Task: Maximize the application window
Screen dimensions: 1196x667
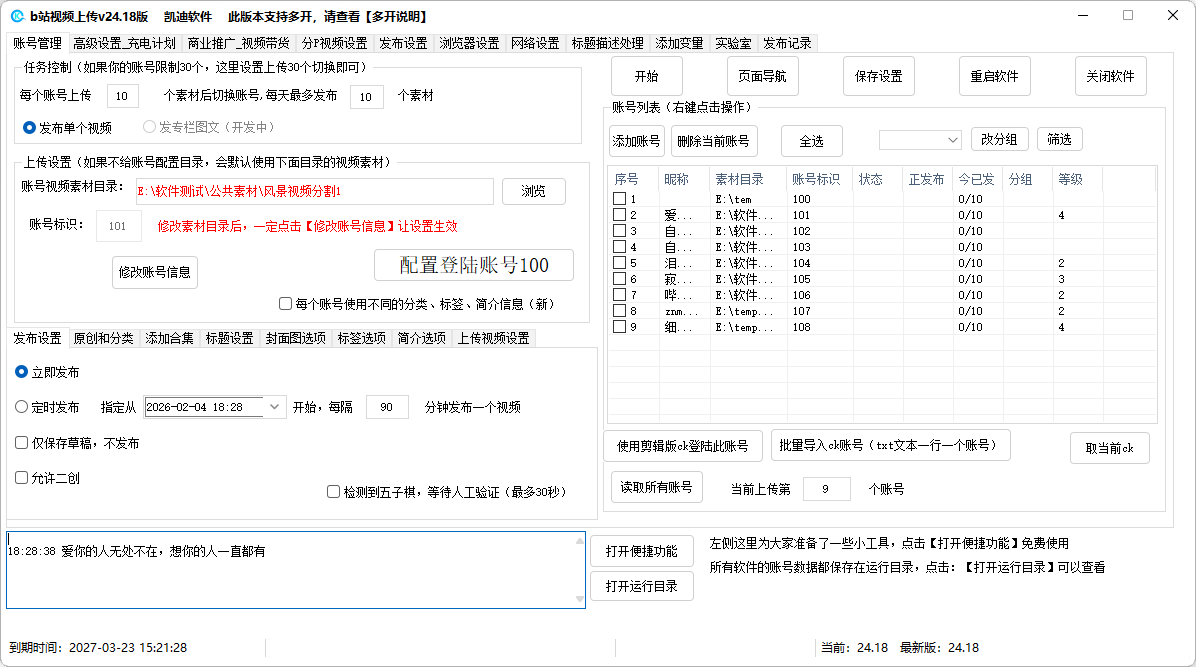Action: [1128, 15]
